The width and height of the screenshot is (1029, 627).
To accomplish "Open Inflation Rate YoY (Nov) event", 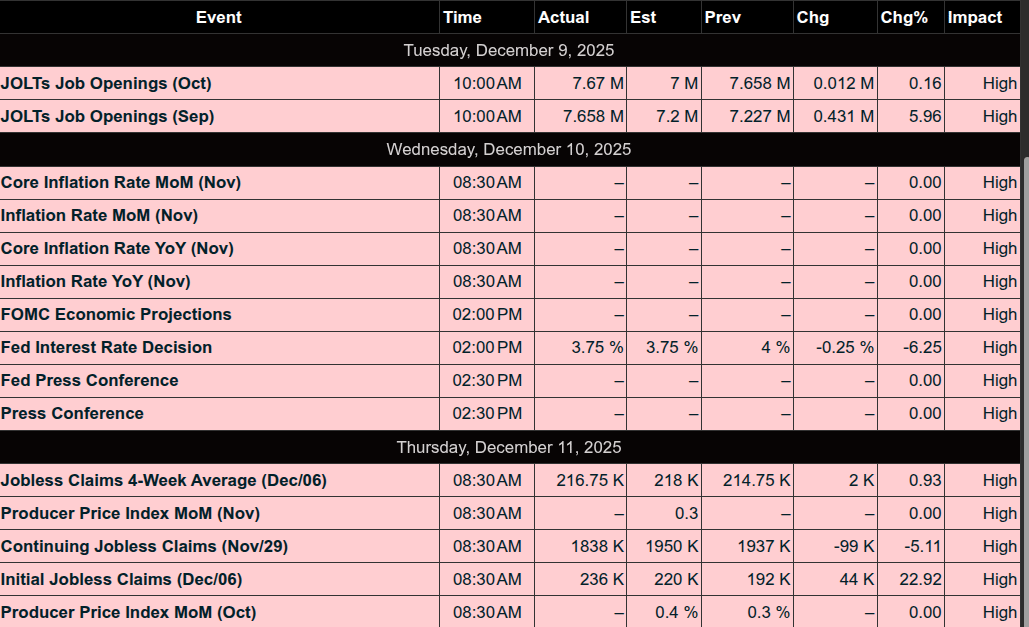I will coord(96,281).
